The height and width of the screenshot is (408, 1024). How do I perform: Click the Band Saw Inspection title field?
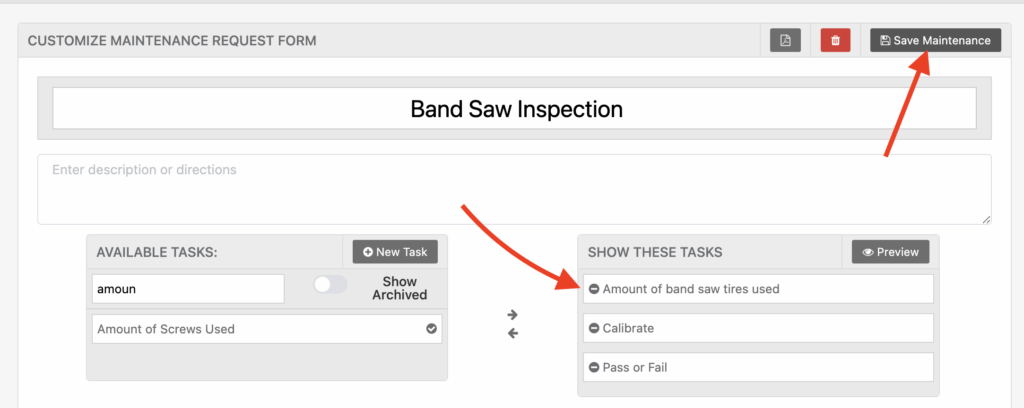click(x=514, y=108)
